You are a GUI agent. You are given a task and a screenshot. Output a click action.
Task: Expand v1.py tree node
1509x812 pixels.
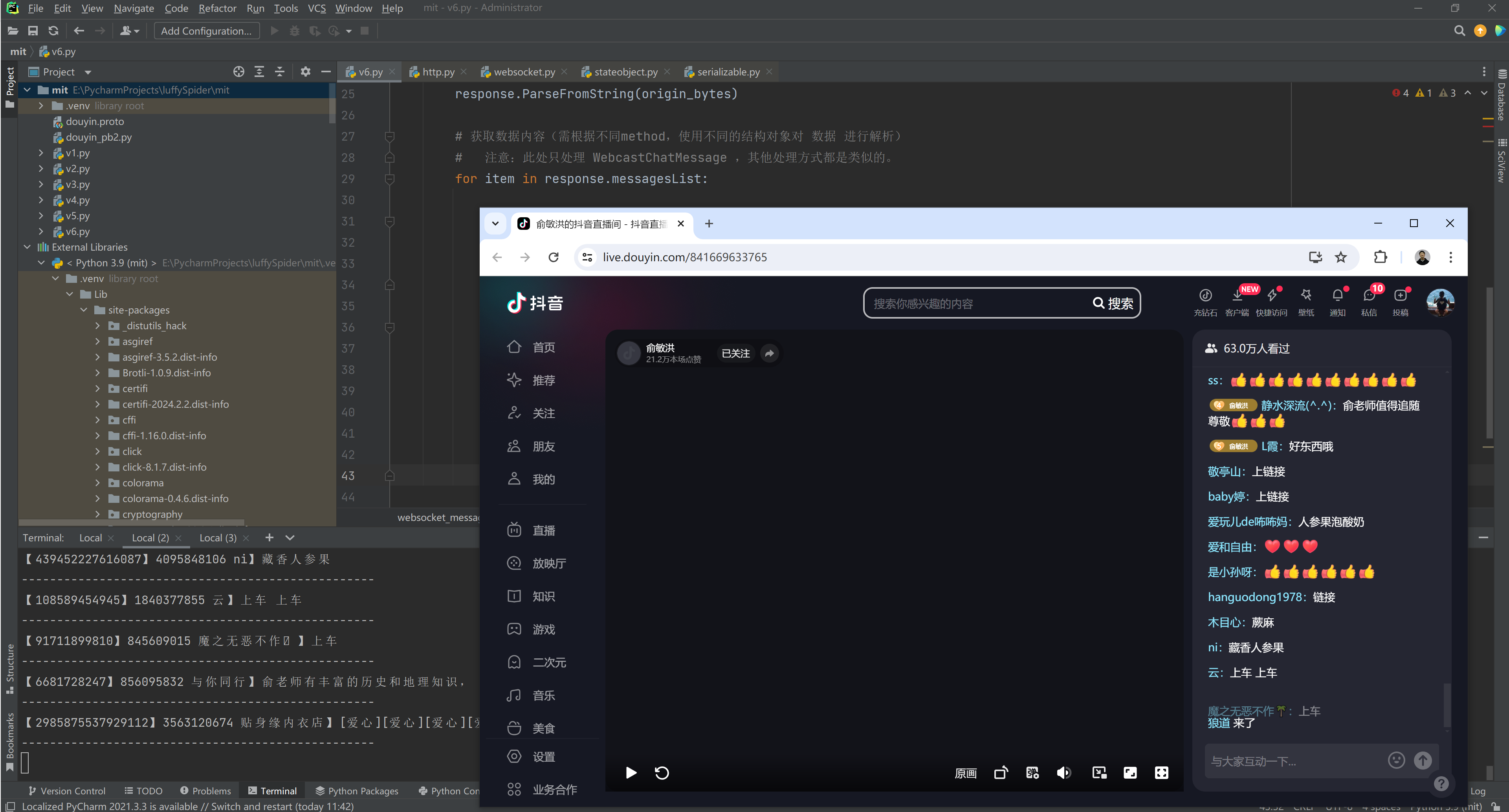(x=41, y=152)
